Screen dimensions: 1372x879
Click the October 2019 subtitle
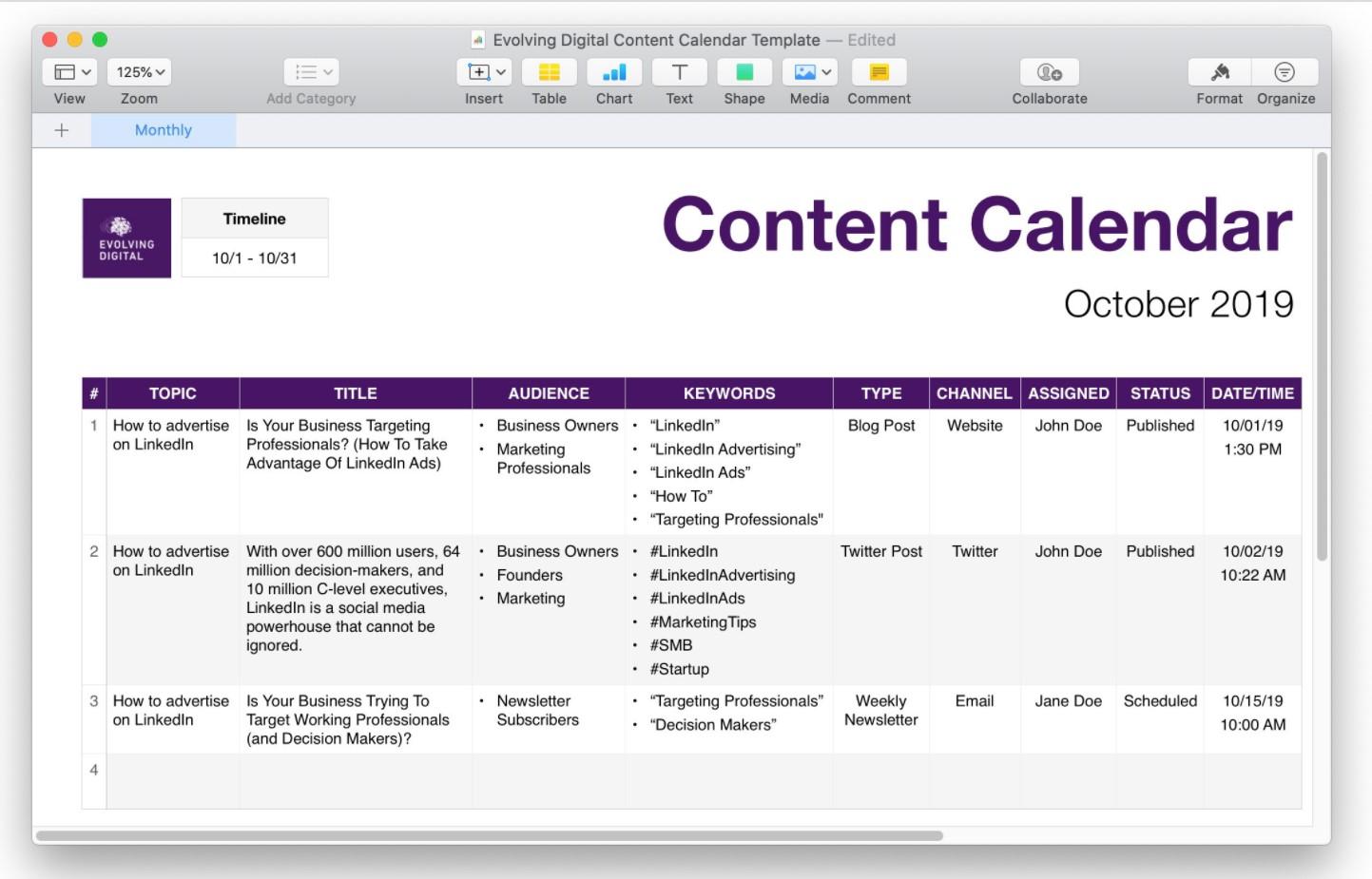[x=1178, y=304]
